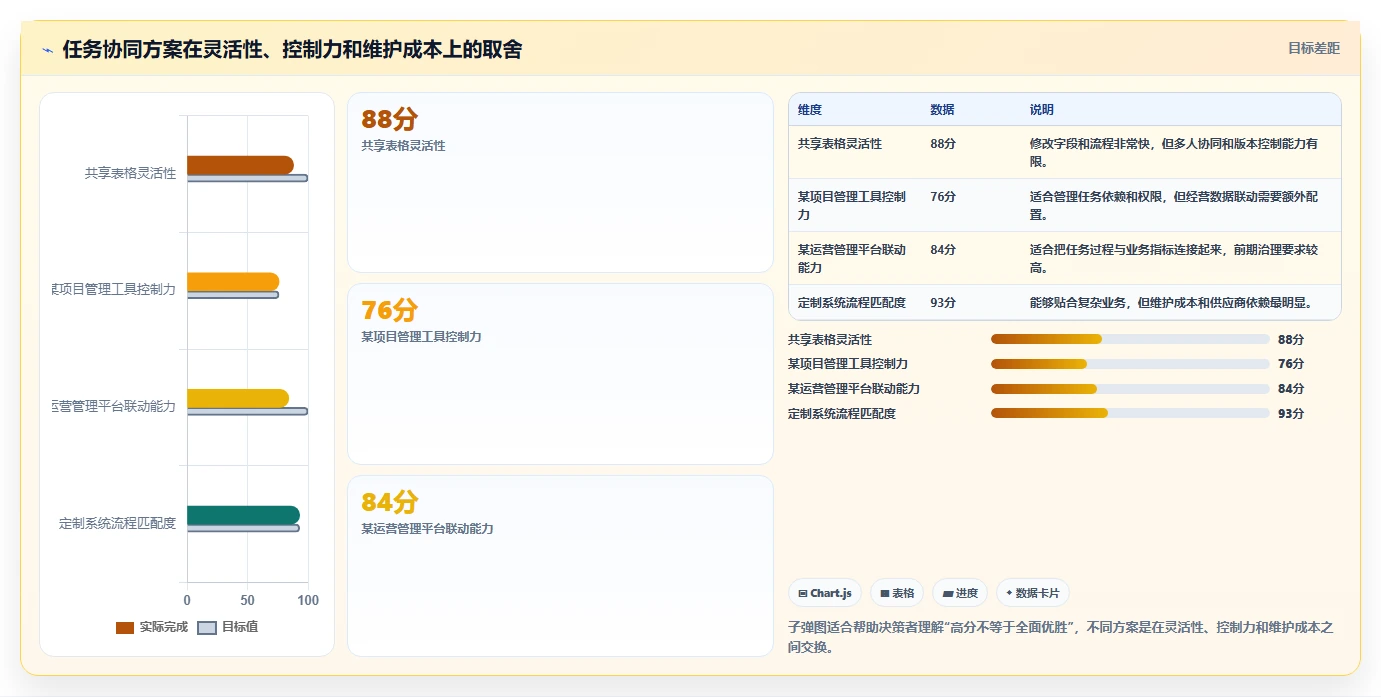Viewport: 1381px width, 697px height.
Task: Click the 表格 tag chip
Action: point(897,593)
